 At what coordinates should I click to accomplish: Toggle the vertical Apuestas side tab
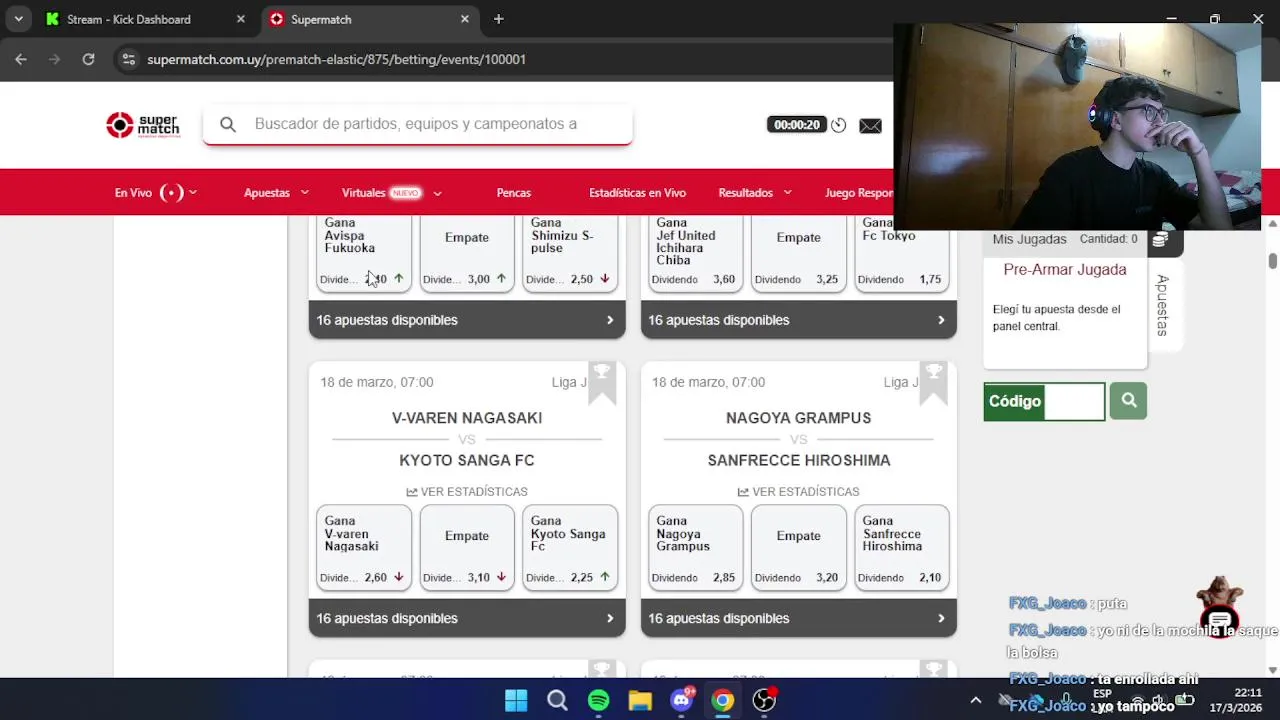1162,305
